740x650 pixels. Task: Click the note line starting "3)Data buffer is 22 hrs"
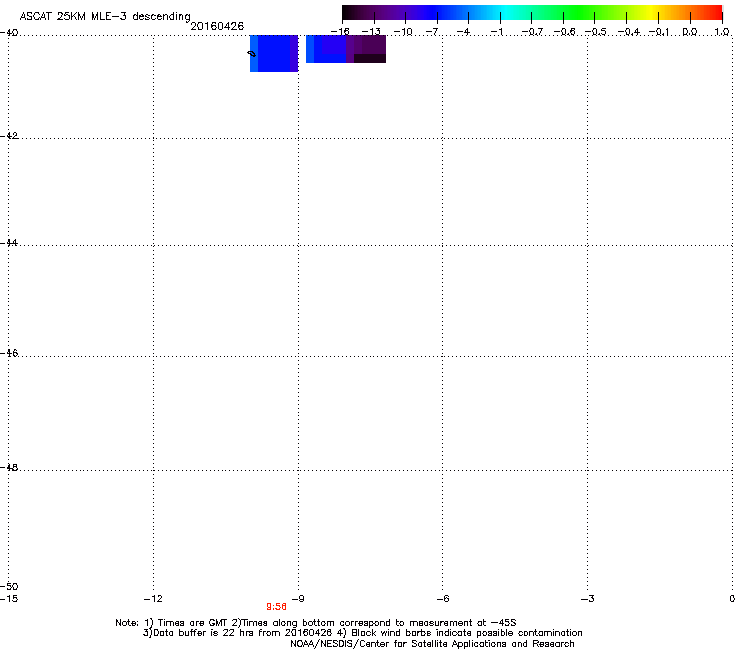[x=362, y=633]
